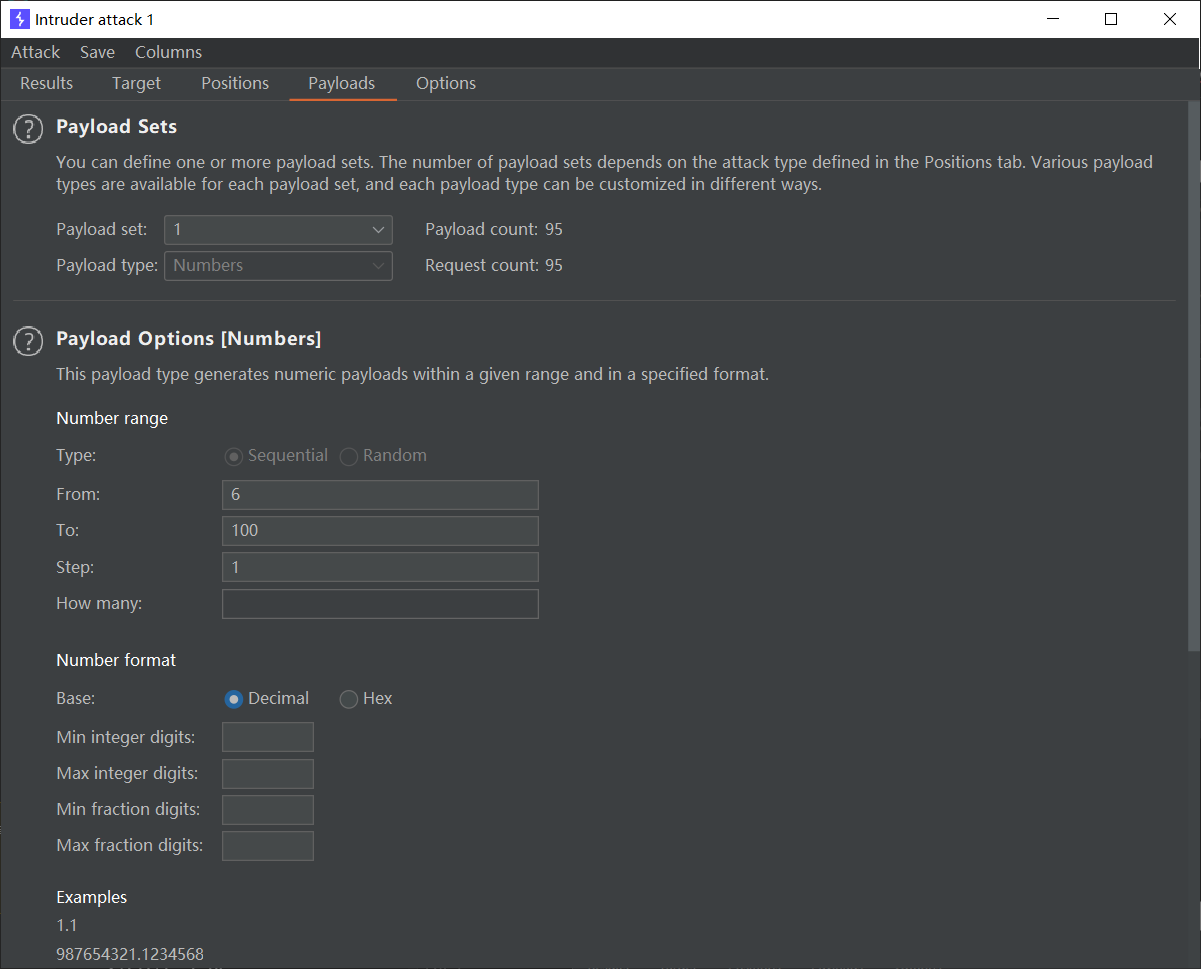The height and width of the screenshot is (969, 1201).
Task: Maximize the Intruder attack 1 window
Action: (1111, 19)
